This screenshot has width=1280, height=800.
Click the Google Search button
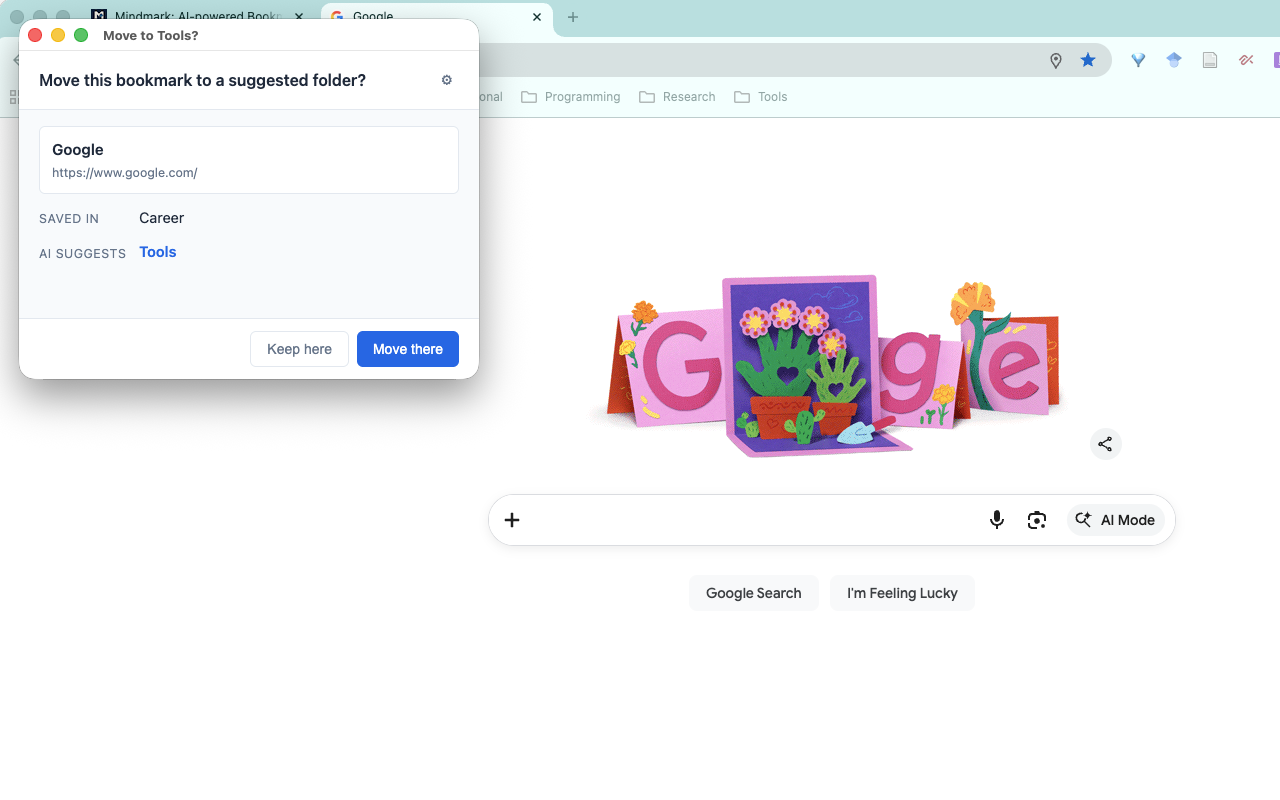coord(754,593)
